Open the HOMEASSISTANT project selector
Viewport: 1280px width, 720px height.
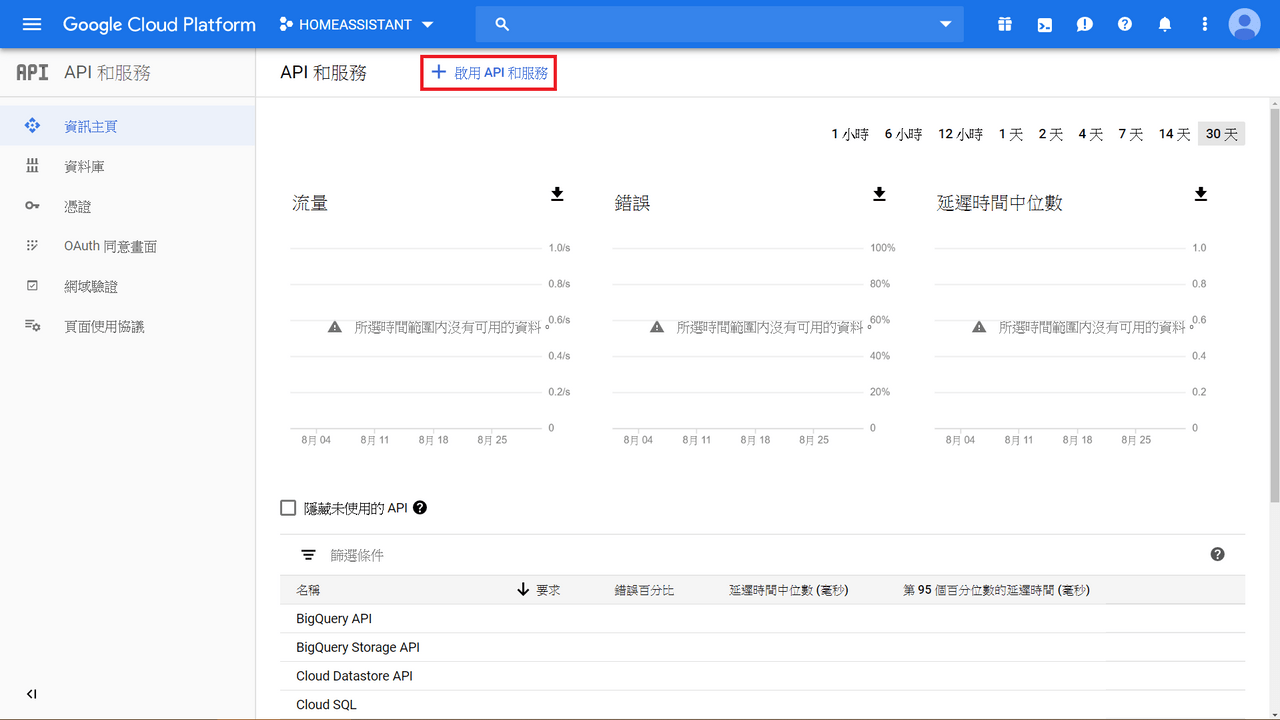pyautogui.click(x=357, y=24)
